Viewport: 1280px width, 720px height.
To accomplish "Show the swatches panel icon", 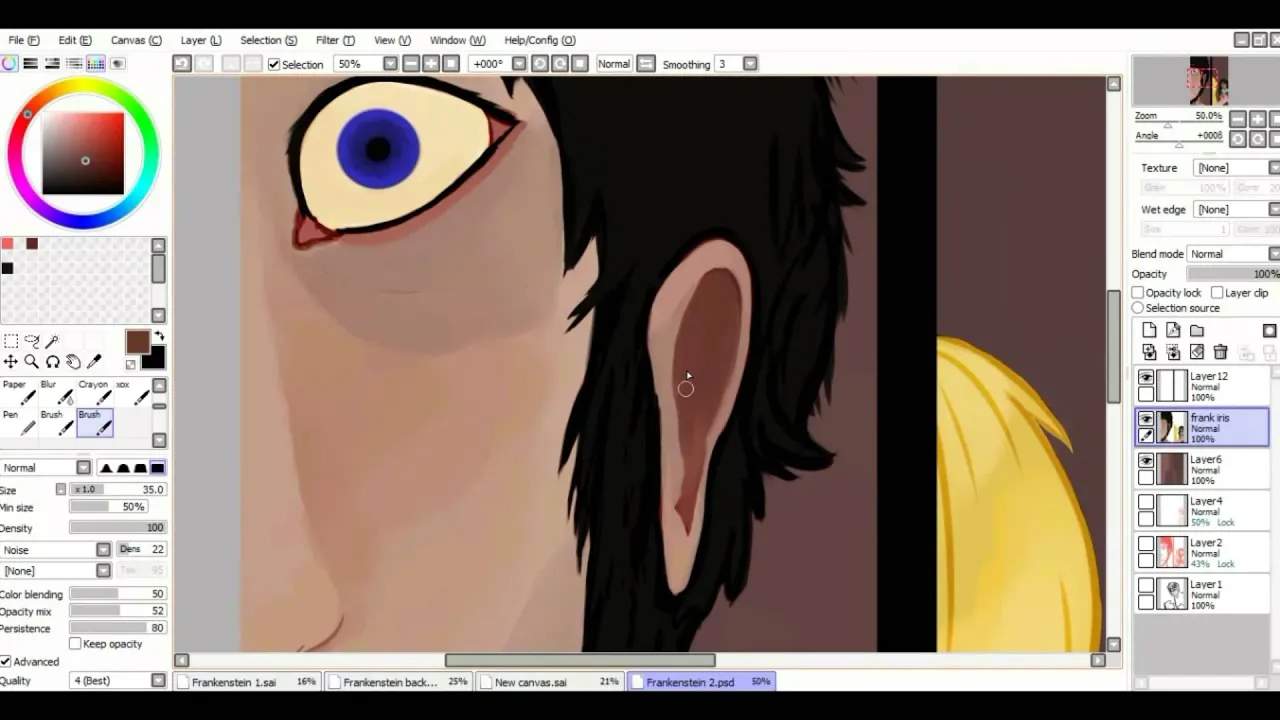I will [x=96, y=64].
